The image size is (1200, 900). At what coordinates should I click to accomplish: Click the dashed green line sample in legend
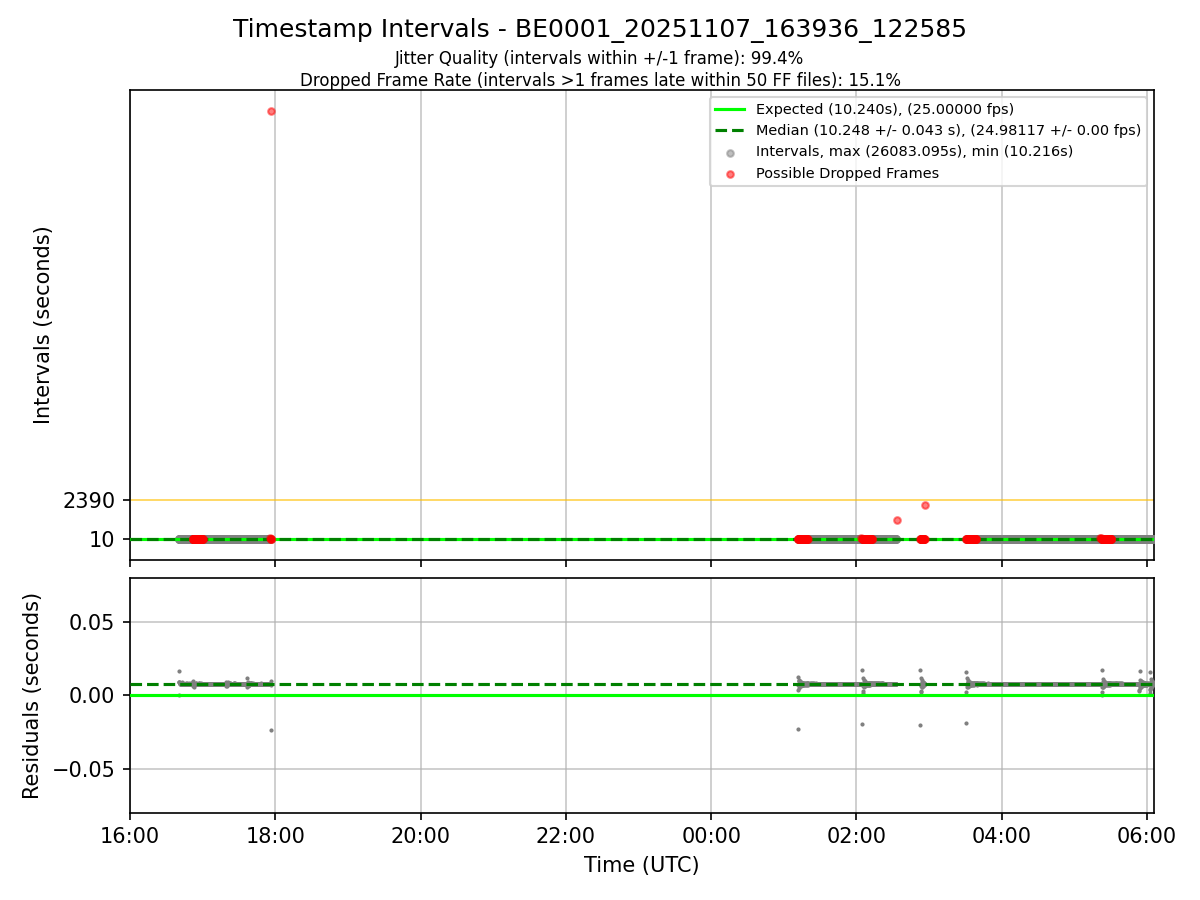730,130
